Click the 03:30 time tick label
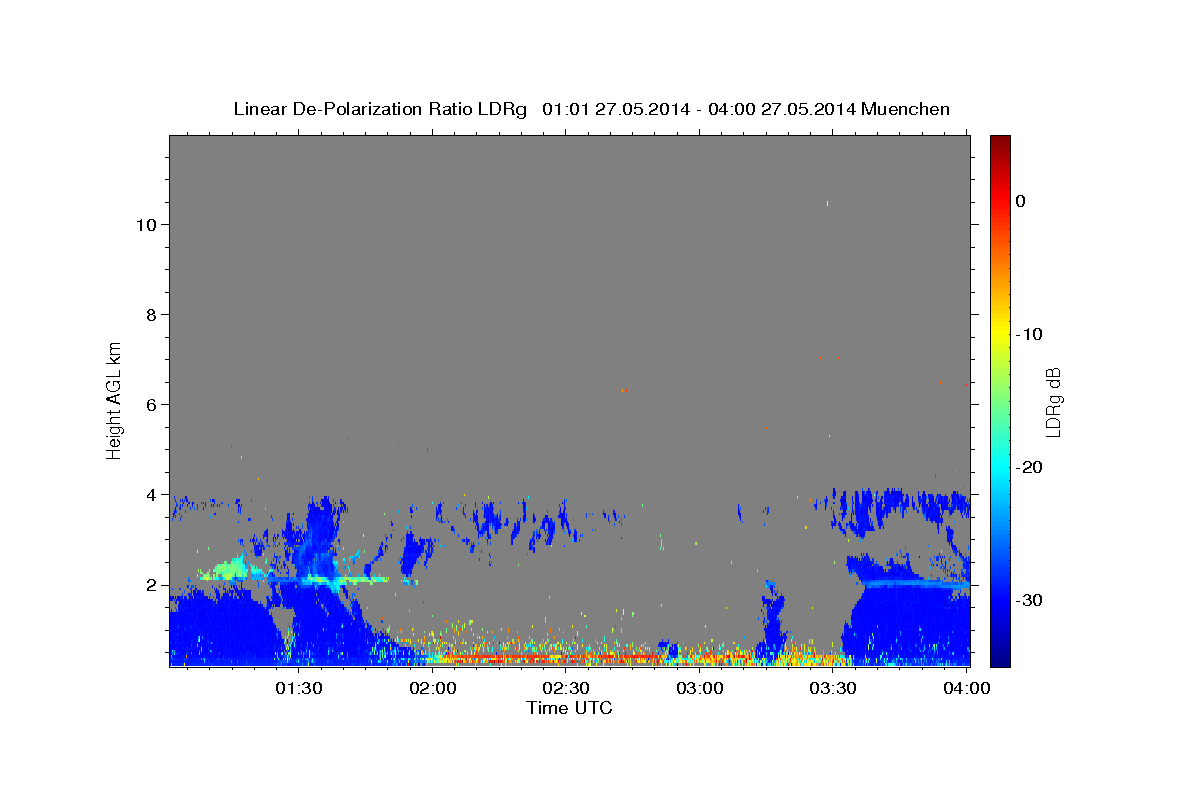The height and width of the screenshot is (800, 1200). coord(833,688)
